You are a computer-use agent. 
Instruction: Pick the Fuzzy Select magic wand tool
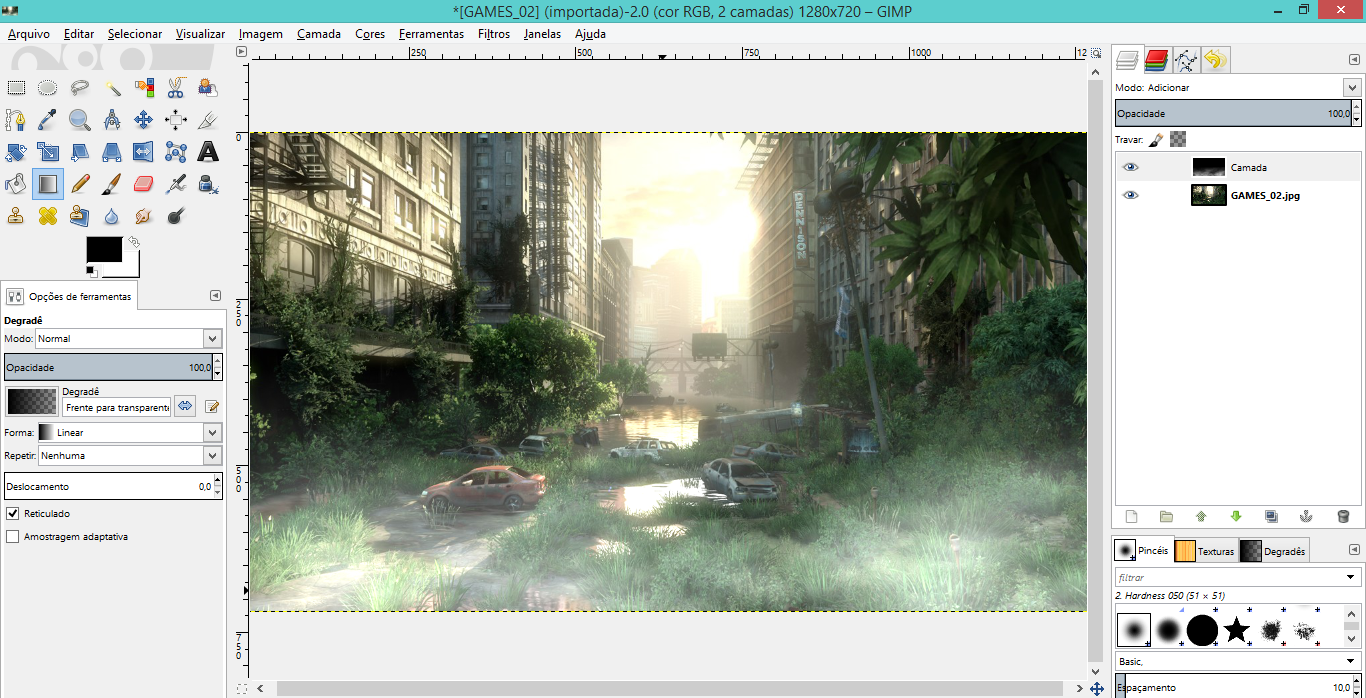click(x=111, y=88)
